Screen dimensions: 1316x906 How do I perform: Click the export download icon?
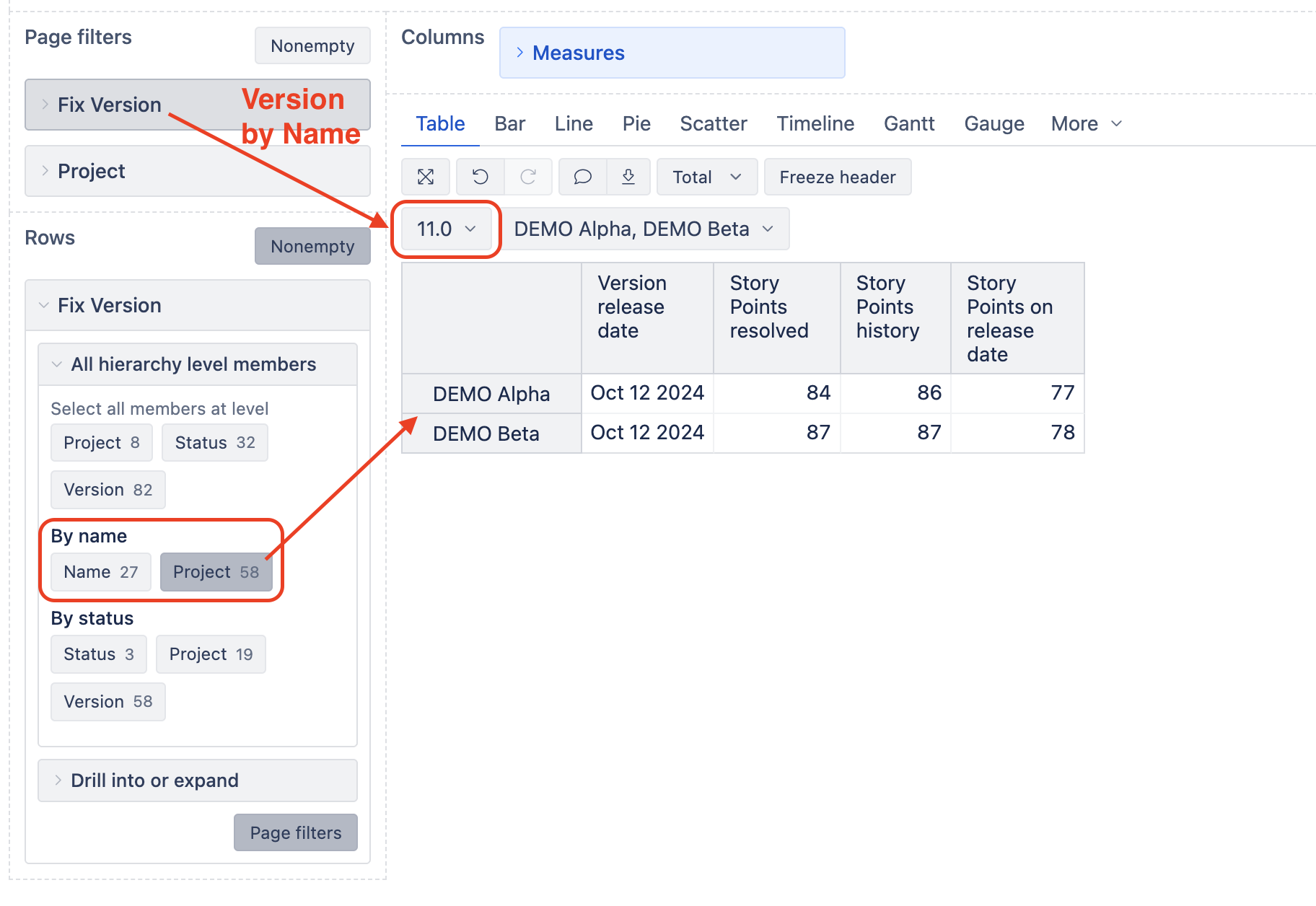628,177
